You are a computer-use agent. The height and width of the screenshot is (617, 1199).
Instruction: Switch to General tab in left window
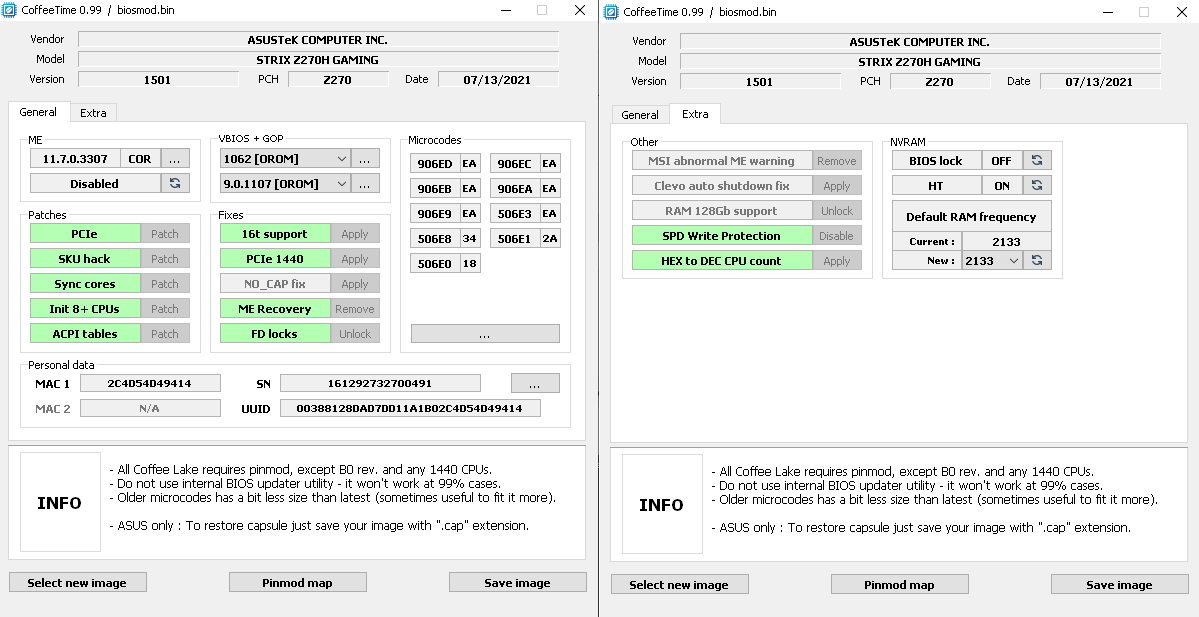click(x=38, y=112)
